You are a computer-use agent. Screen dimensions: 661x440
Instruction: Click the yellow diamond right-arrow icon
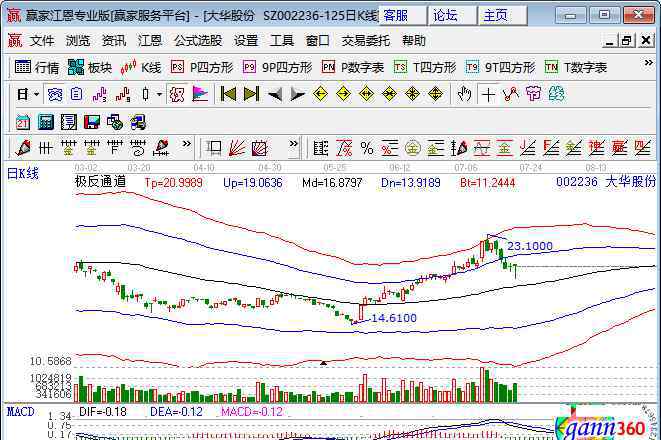[x=344, y=94]
